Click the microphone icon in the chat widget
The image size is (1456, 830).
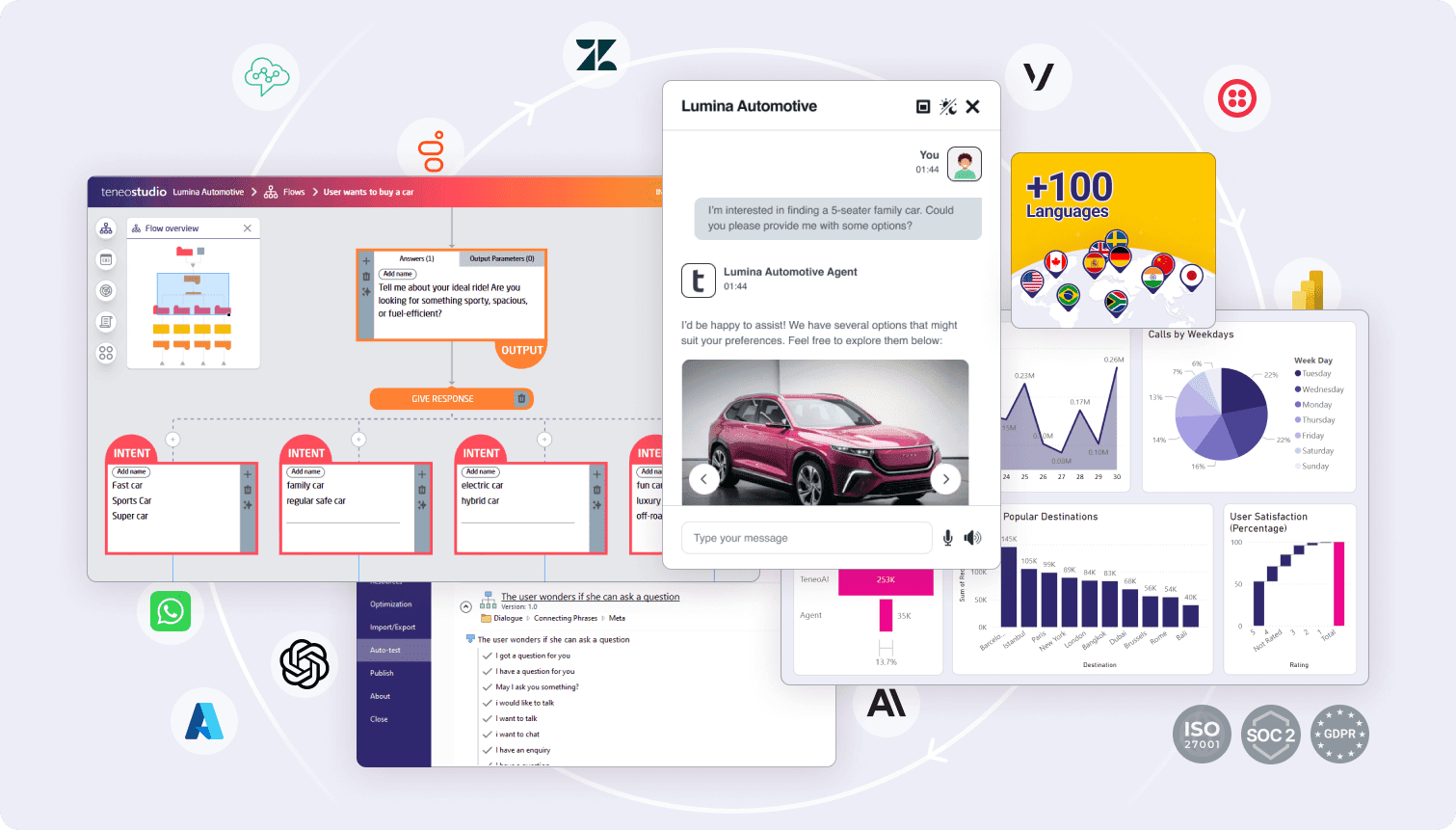948,538
